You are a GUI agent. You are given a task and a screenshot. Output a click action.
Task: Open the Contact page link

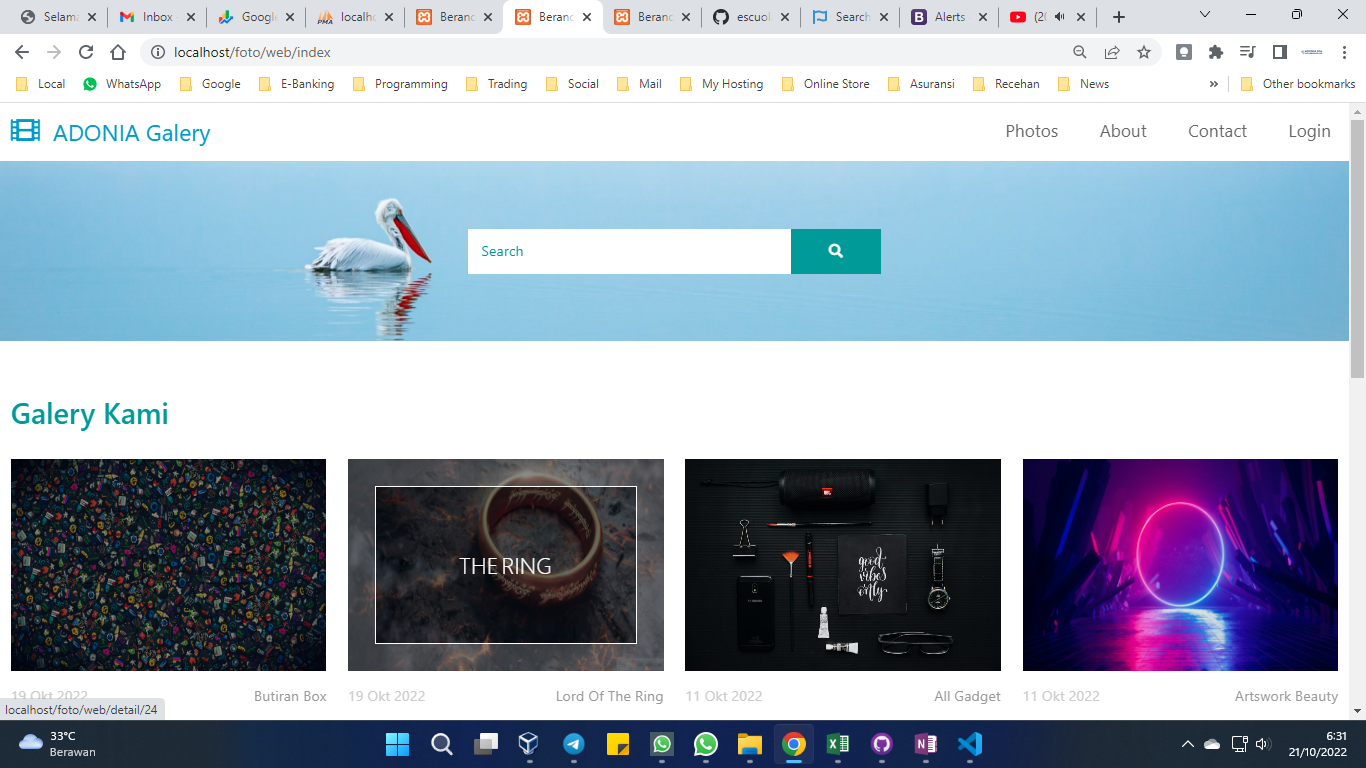tap(1217, 131)
